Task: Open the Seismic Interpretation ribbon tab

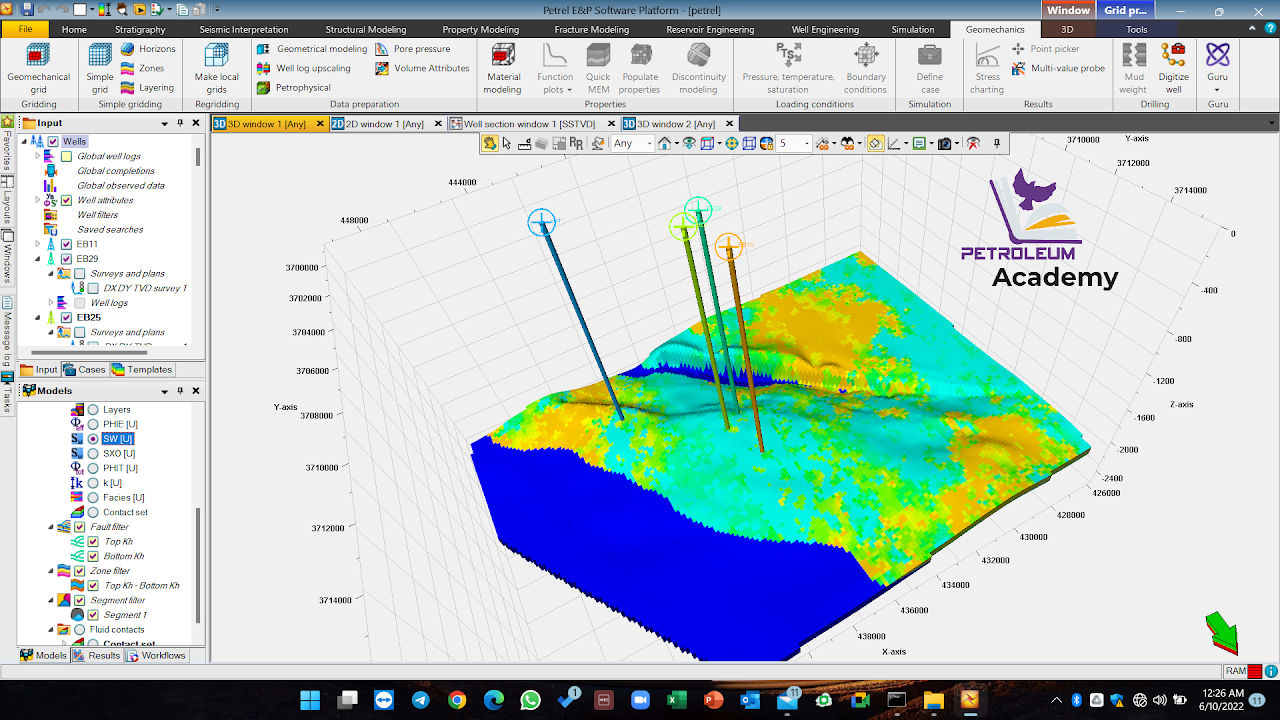Action: 244,30
